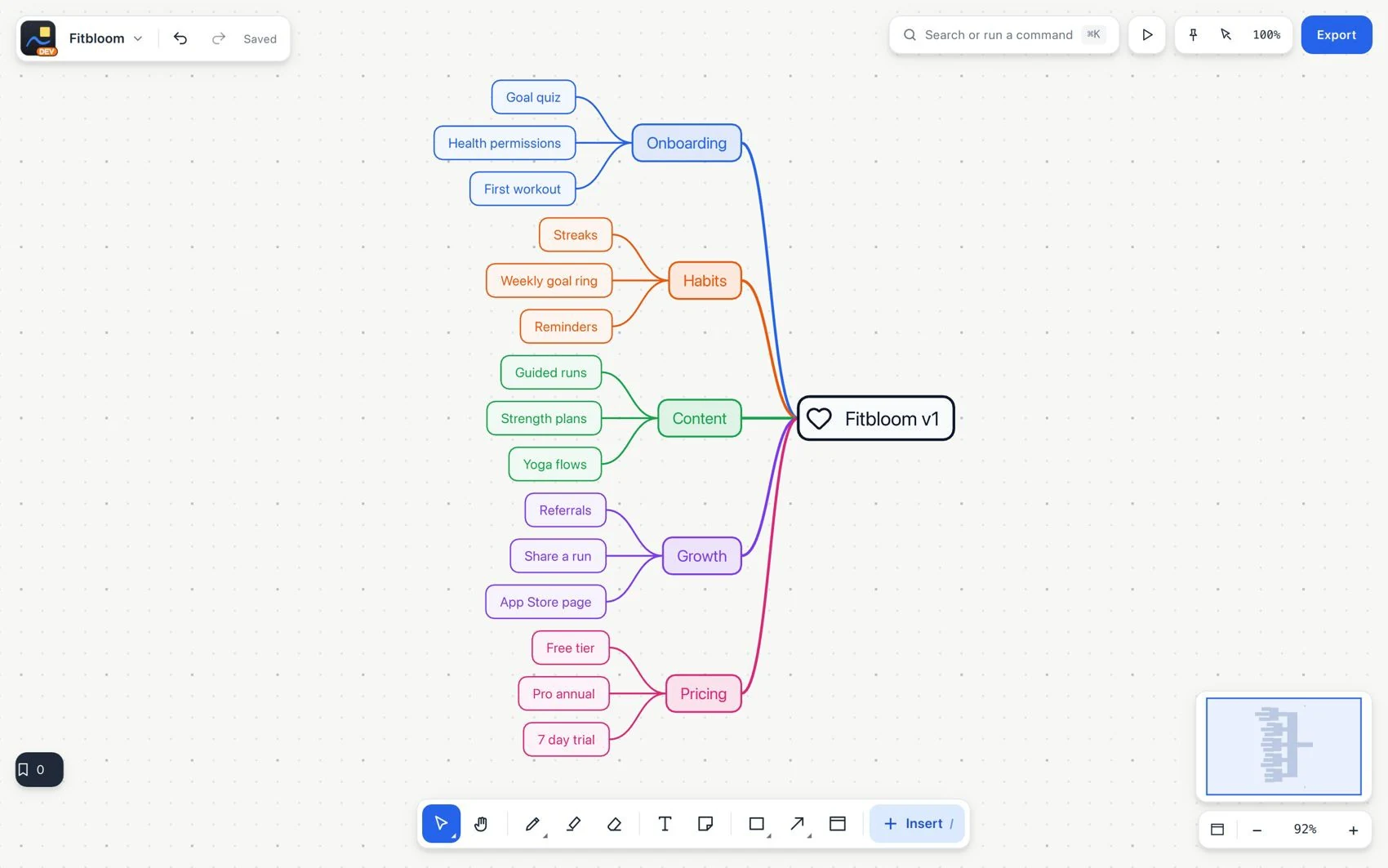Click the Health permissions node
This screenshot has width=1388, height=868.
[x=505, y=143]
